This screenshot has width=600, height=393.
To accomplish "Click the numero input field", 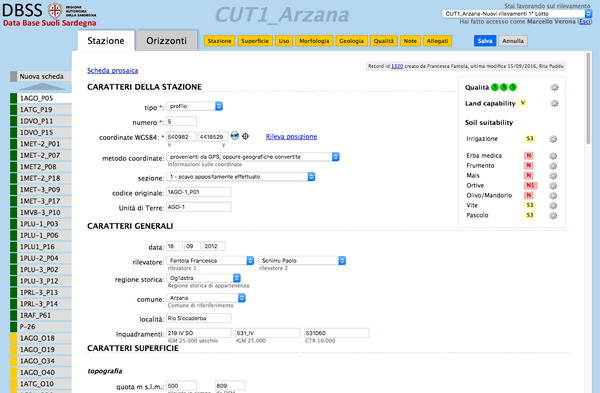I will click(181, 122).
